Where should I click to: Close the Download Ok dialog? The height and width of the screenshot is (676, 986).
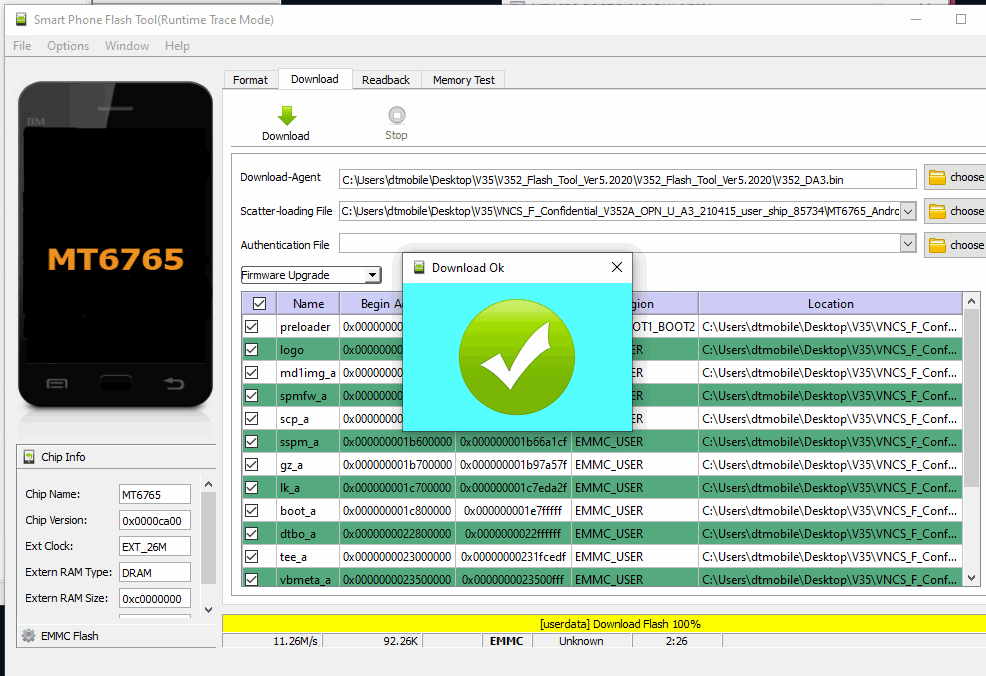tap(616, 267)
